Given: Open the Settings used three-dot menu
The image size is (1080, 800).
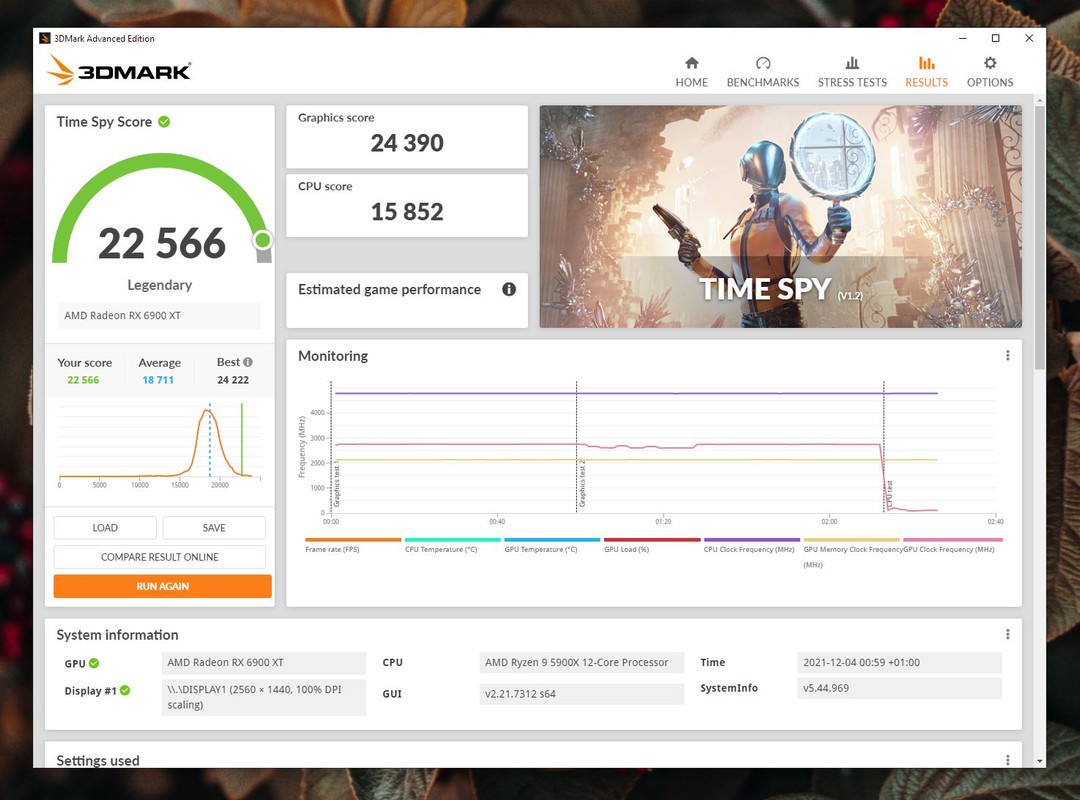Looking at the screenshot, I should tap(1008, 759).
